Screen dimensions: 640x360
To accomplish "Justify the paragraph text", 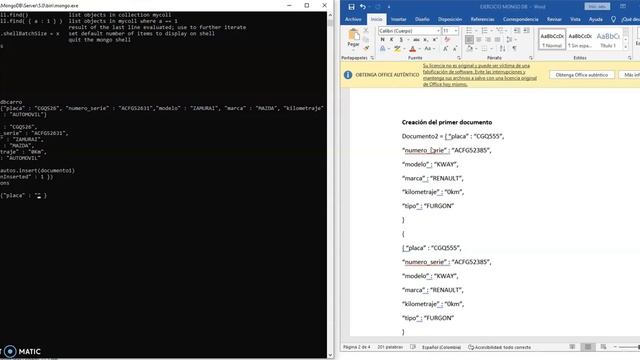I will pyautogui.click(x=498, y=40).
